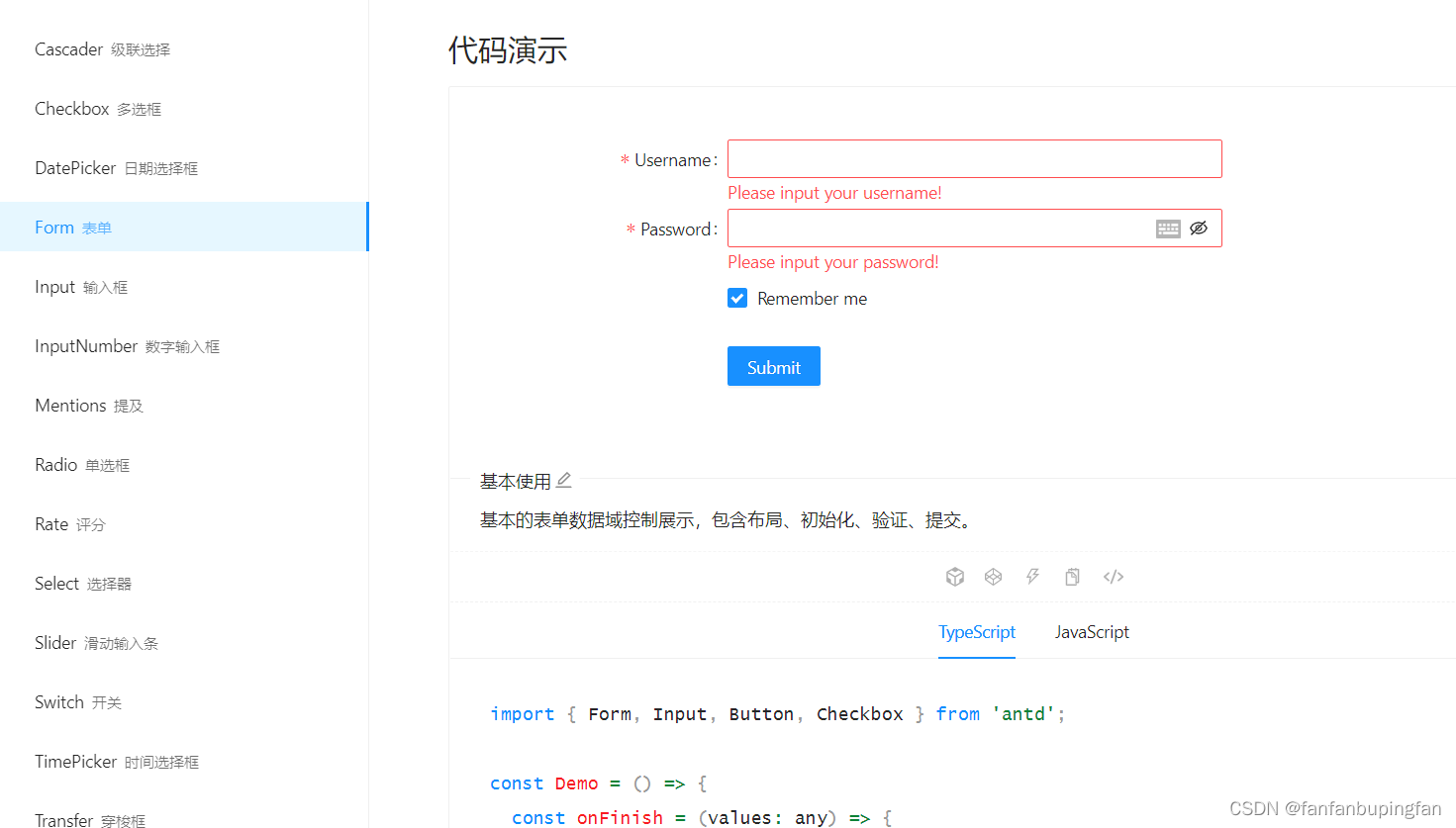Open Radio 单选框 in sidebar
Image resolution: width=1456 pixels, height=828 pixels.
pos(184,465)
